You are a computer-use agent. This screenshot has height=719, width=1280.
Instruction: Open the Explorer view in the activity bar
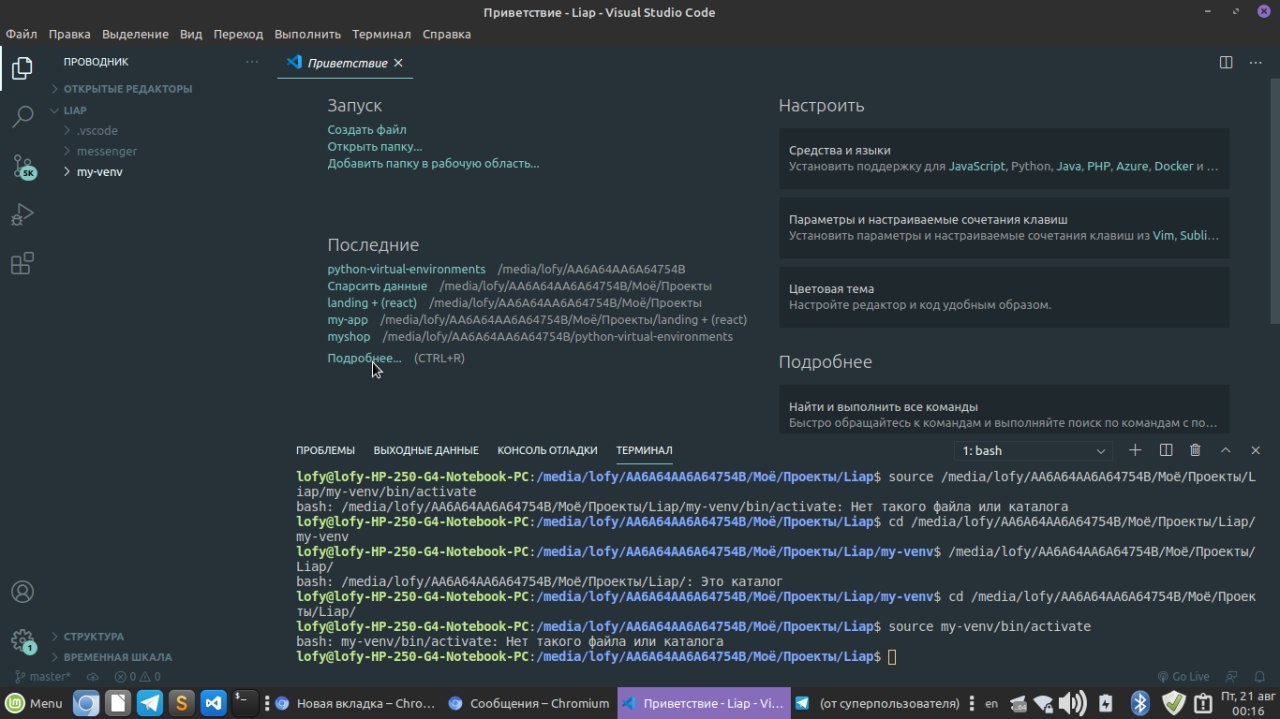[22, 68]
